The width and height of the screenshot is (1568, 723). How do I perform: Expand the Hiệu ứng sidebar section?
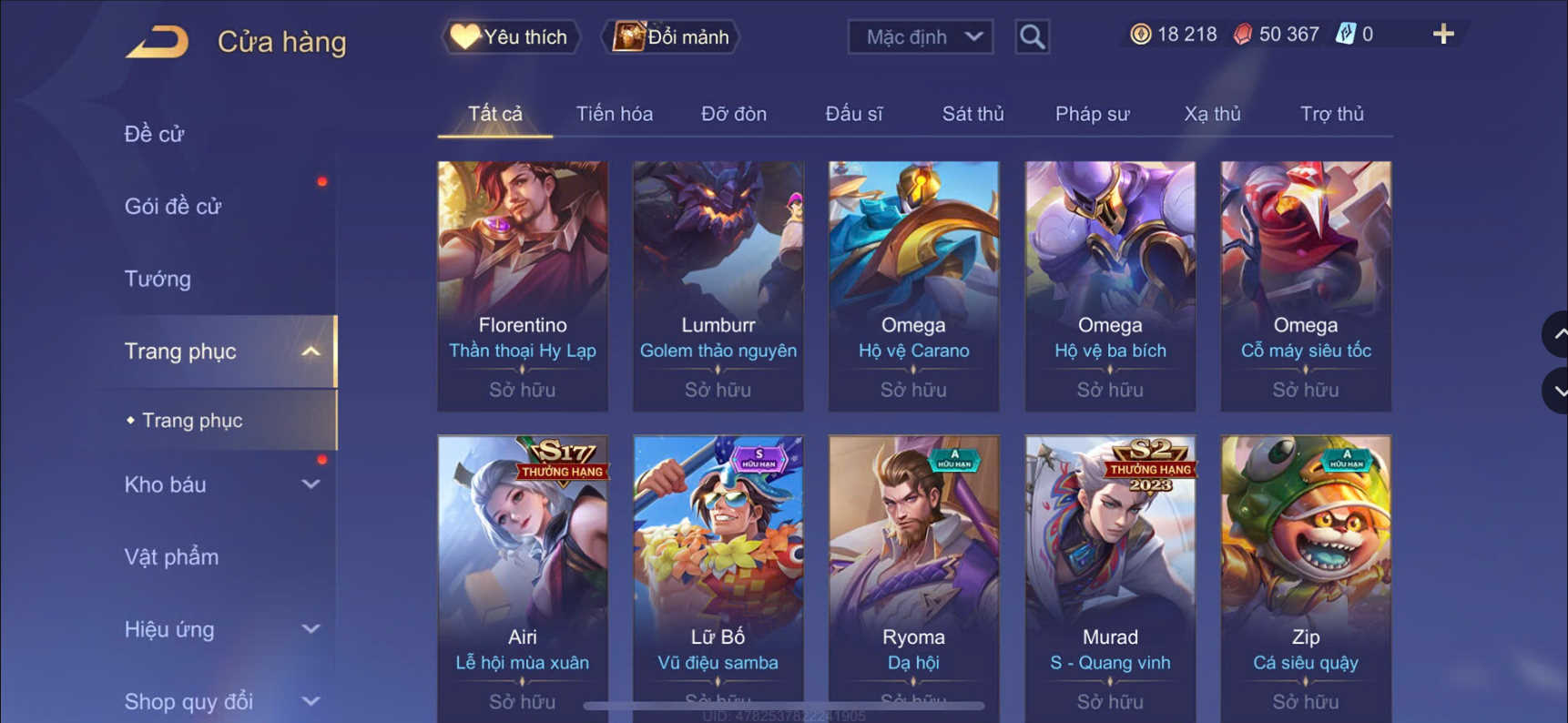(311, 629)
